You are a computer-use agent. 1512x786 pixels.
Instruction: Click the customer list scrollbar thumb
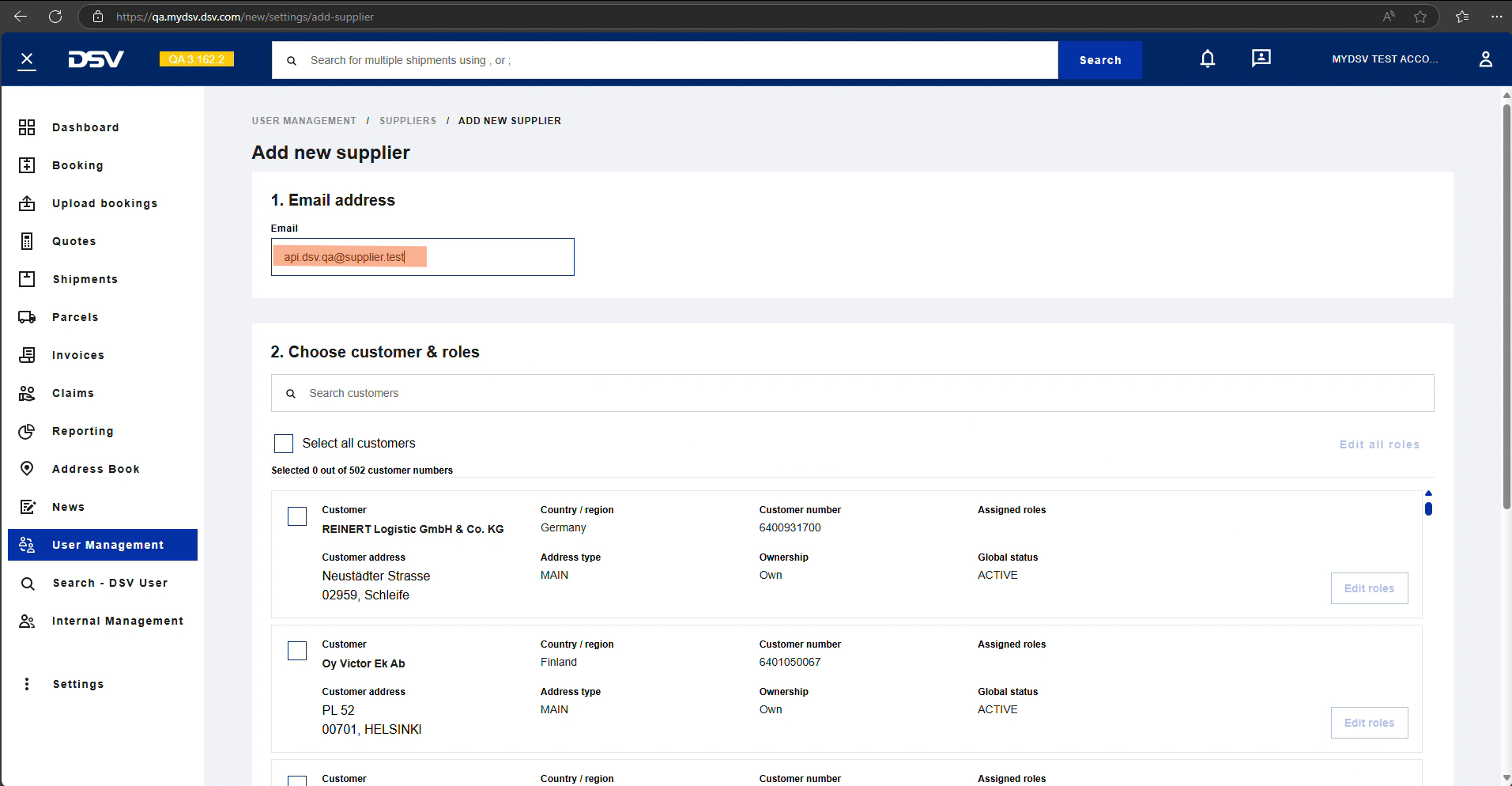[1428, 508]
